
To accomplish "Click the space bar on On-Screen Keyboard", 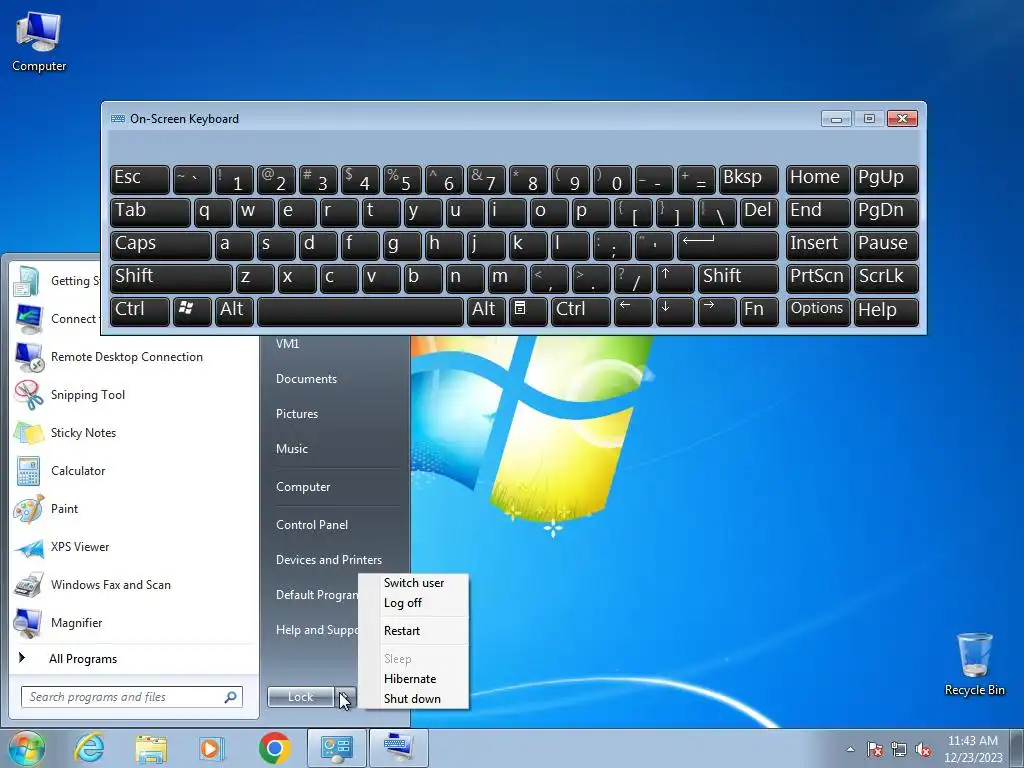I will [360, 311].
